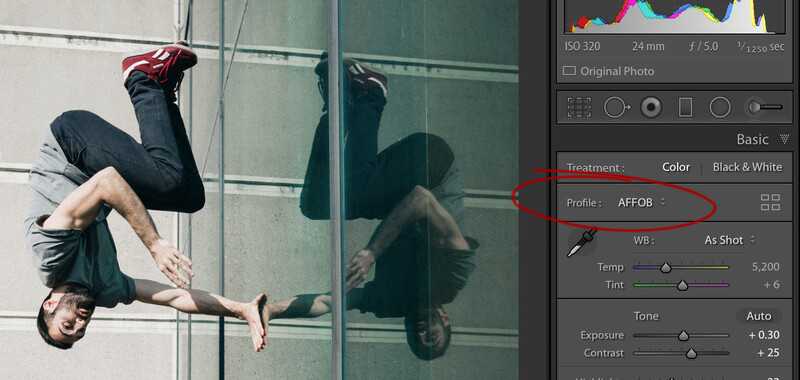Collapse the Basic panel triangle

784,139
